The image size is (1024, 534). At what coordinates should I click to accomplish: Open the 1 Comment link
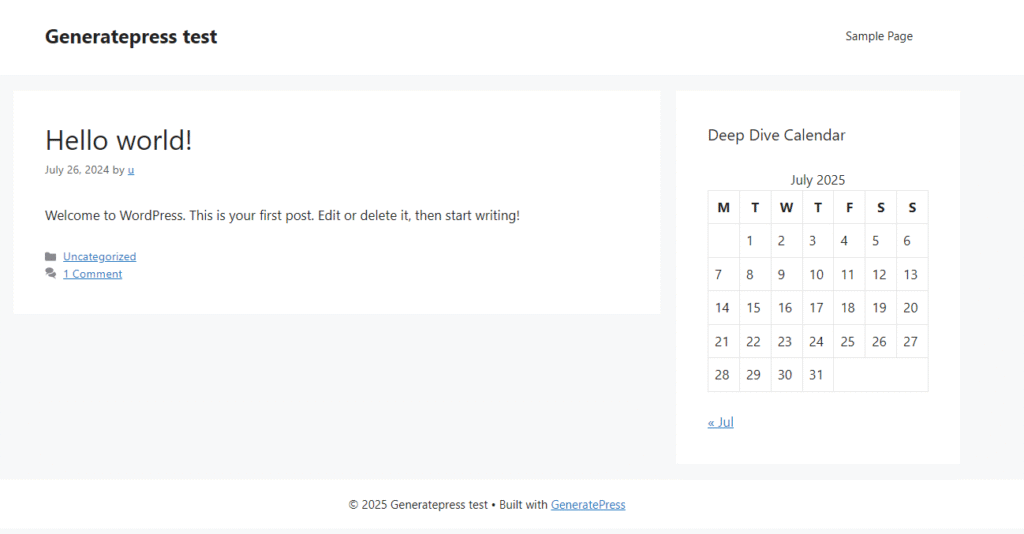[x=92, y=274]
